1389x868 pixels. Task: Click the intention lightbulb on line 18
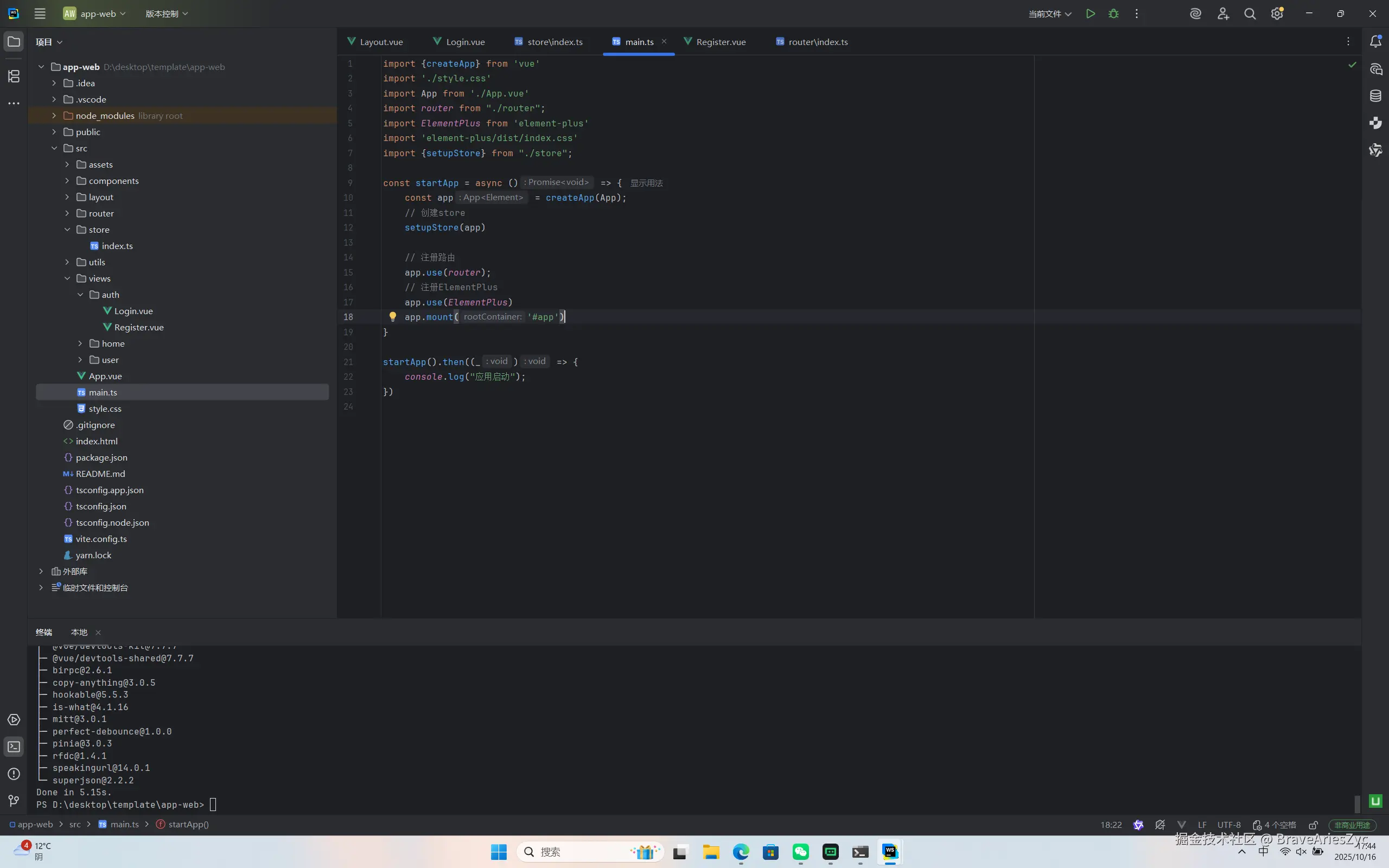[393, 316]
